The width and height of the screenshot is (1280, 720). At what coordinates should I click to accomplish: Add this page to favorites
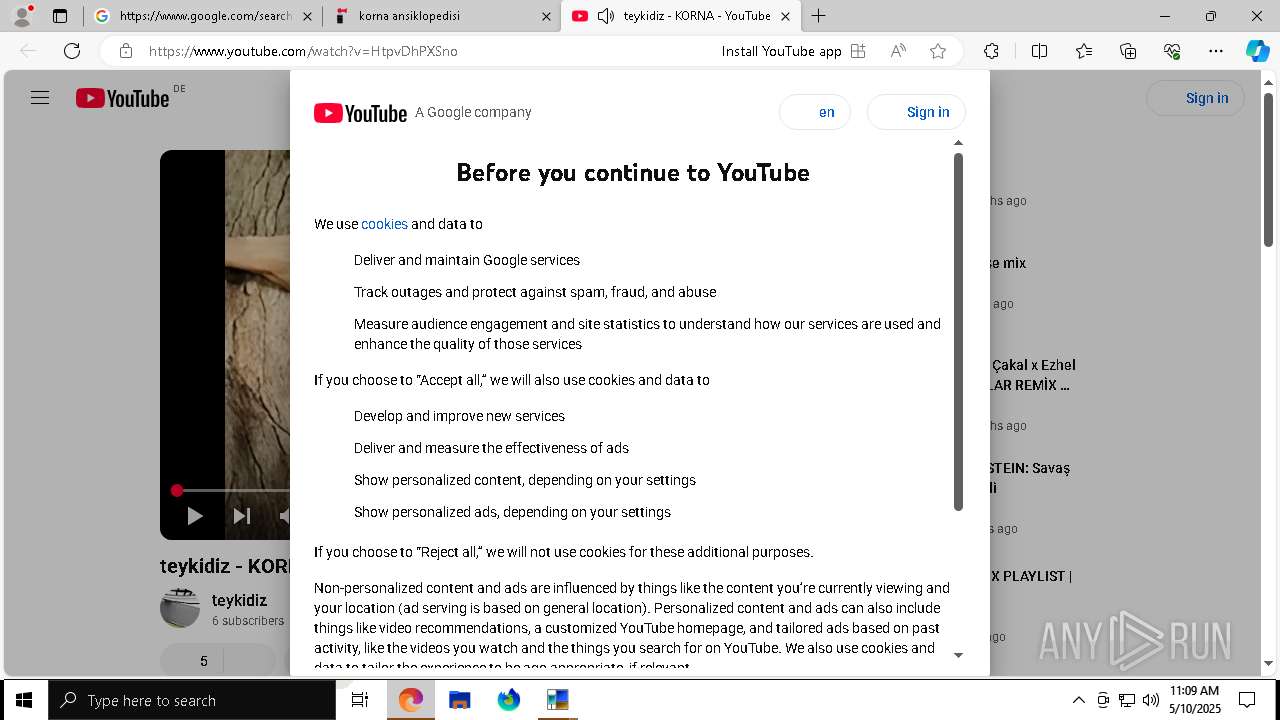click(x=938, y=51)
